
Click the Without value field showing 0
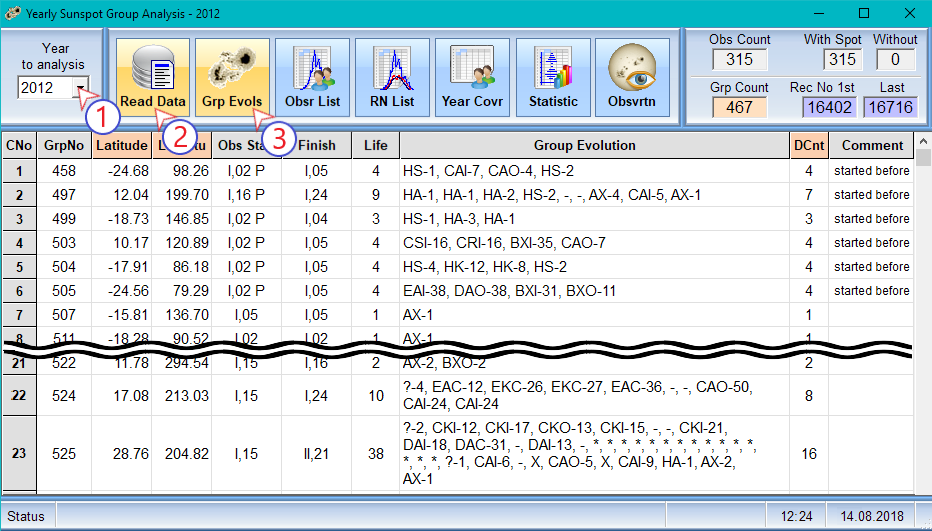(895, 59)
